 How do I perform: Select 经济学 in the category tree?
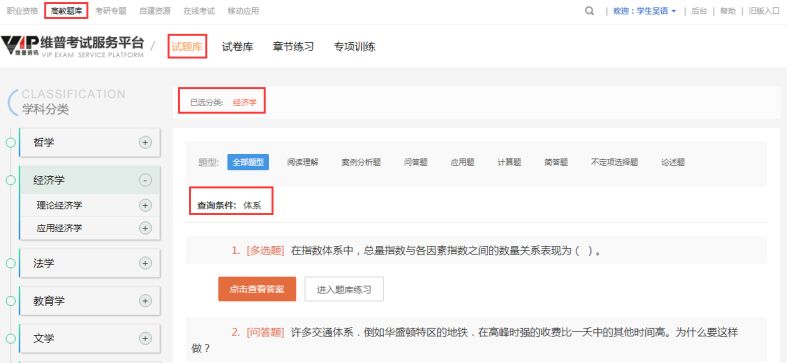click(49, 180)
